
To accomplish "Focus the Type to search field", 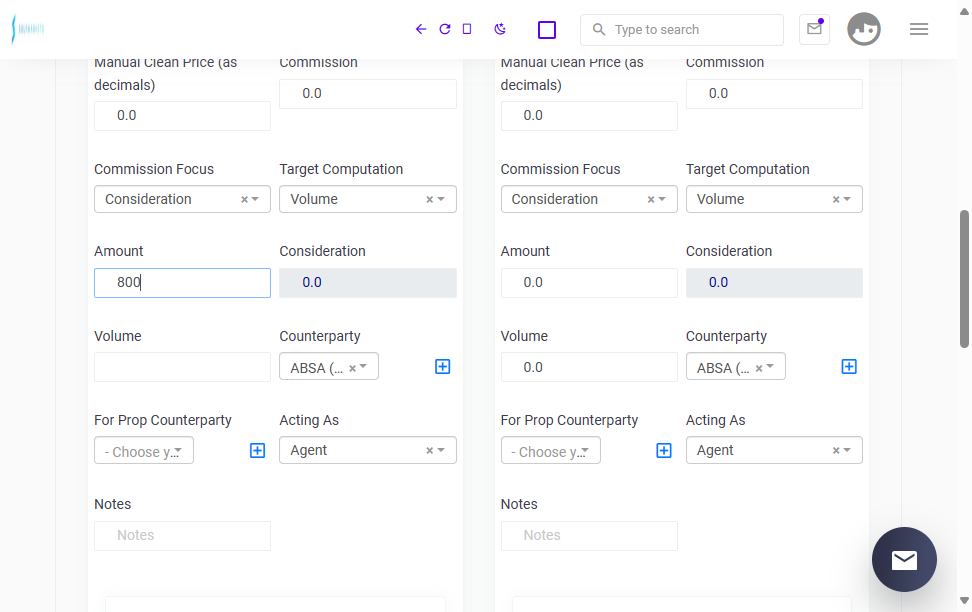I will point(682,30).
